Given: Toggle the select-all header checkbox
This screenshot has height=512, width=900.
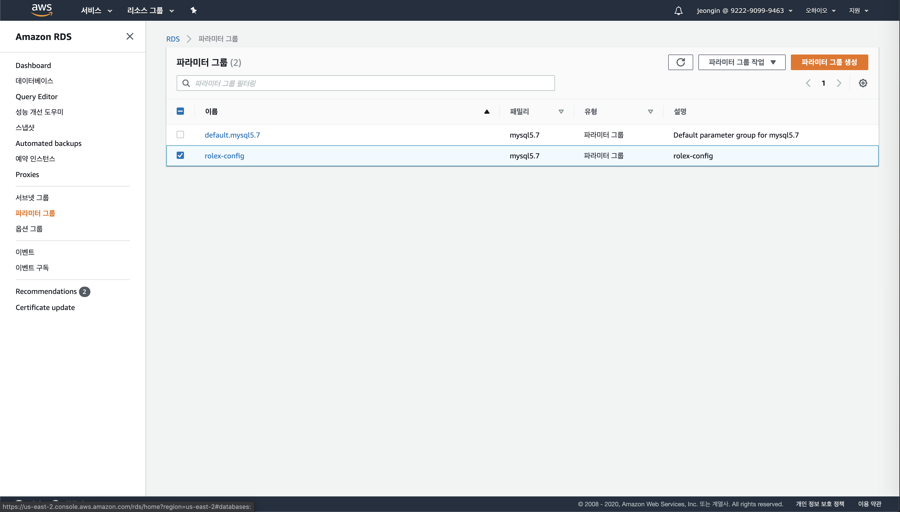Looking at the screenshot, I should point(180,112).
